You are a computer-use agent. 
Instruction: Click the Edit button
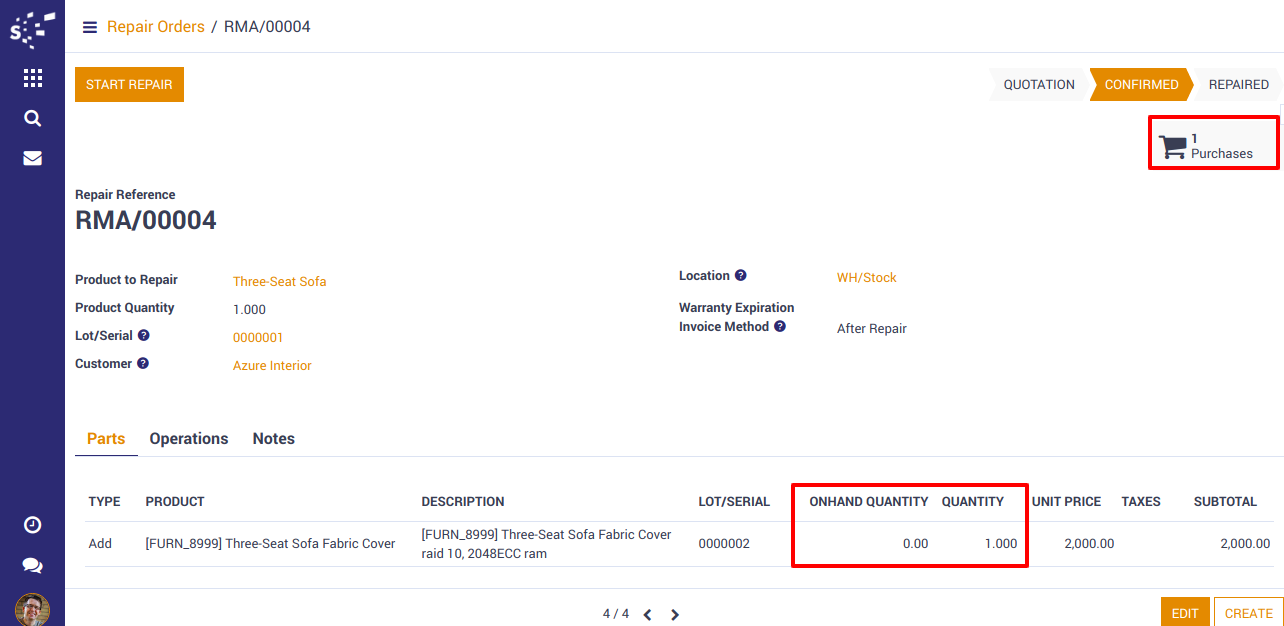tap(1184, 613)
